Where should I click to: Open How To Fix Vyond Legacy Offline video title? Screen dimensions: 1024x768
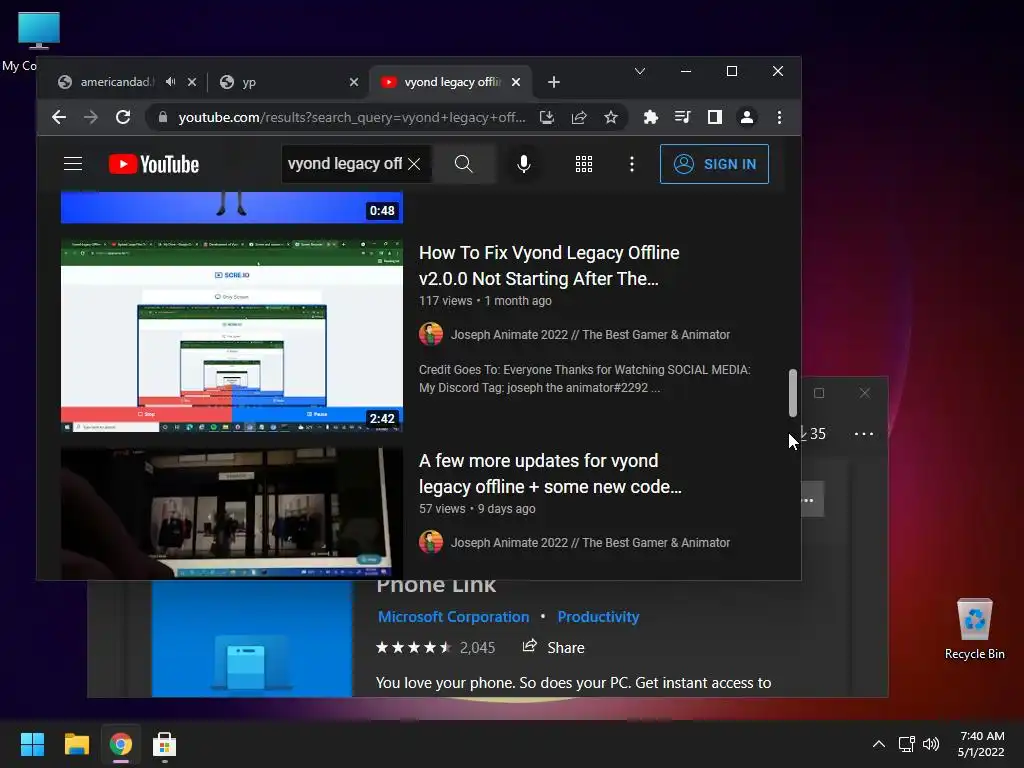549,266
